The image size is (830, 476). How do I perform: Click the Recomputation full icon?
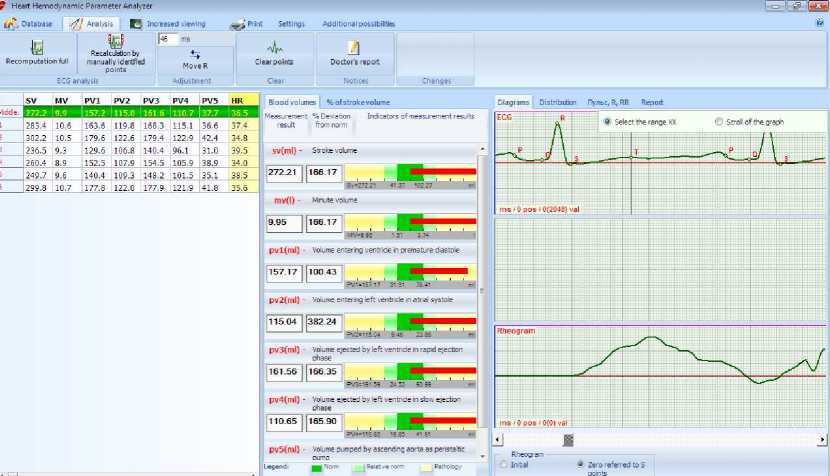[x=37, y=46]
